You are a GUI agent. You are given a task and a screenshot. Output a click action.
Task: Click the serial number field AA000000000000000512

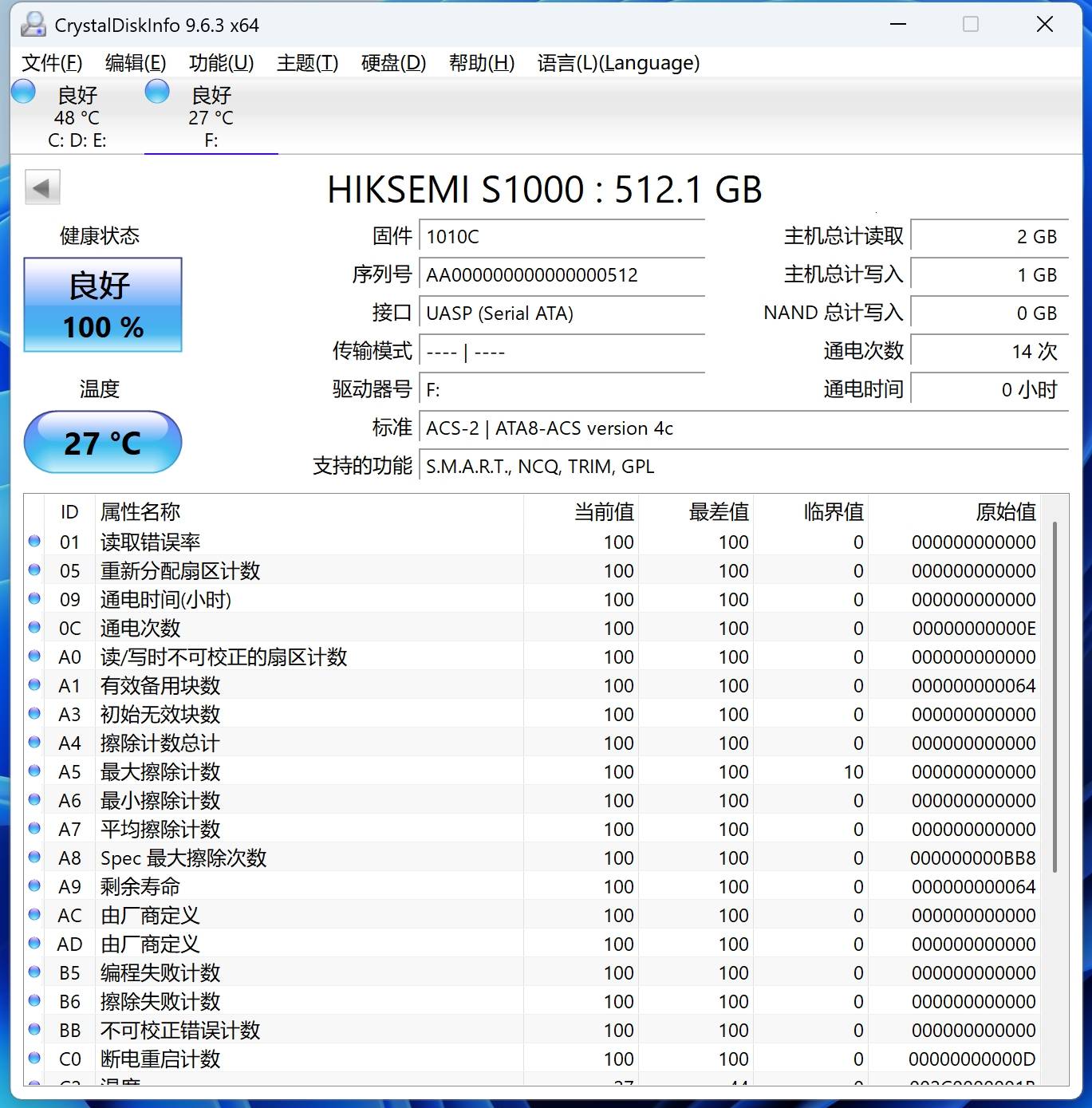(562, 275)
